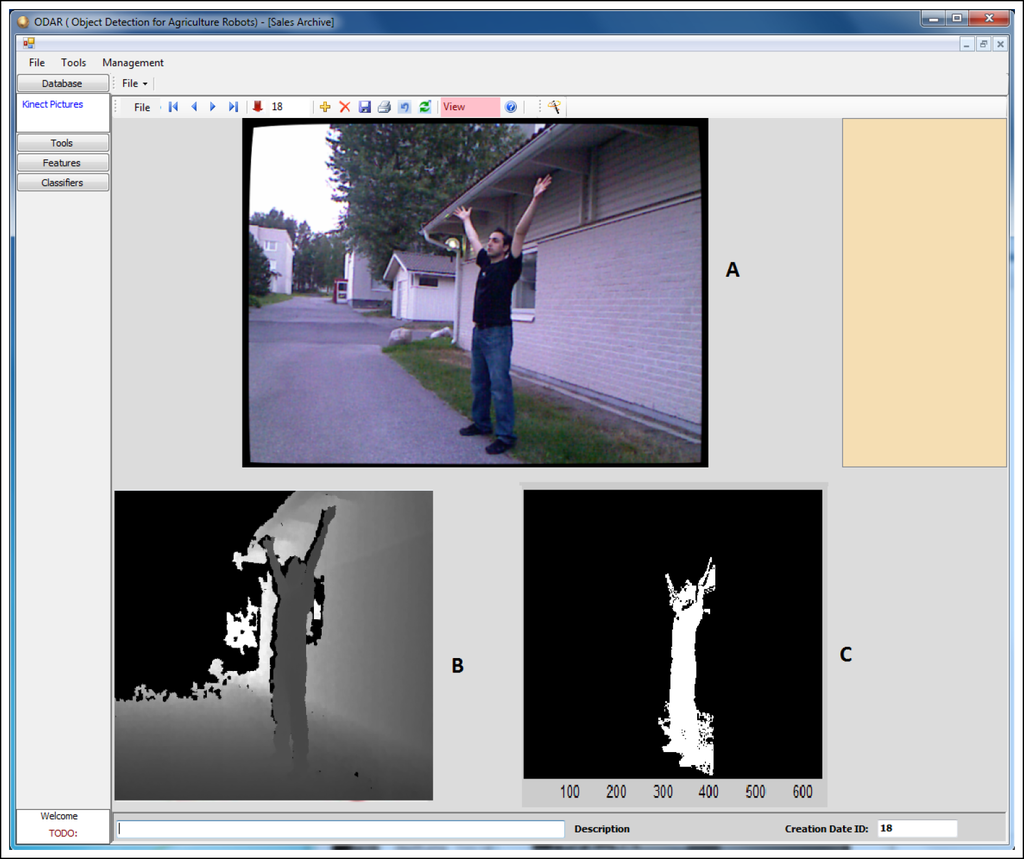Screen dimensions: 1024x859
Task: Jump to the last record
Action: click(x=233, y=107)
